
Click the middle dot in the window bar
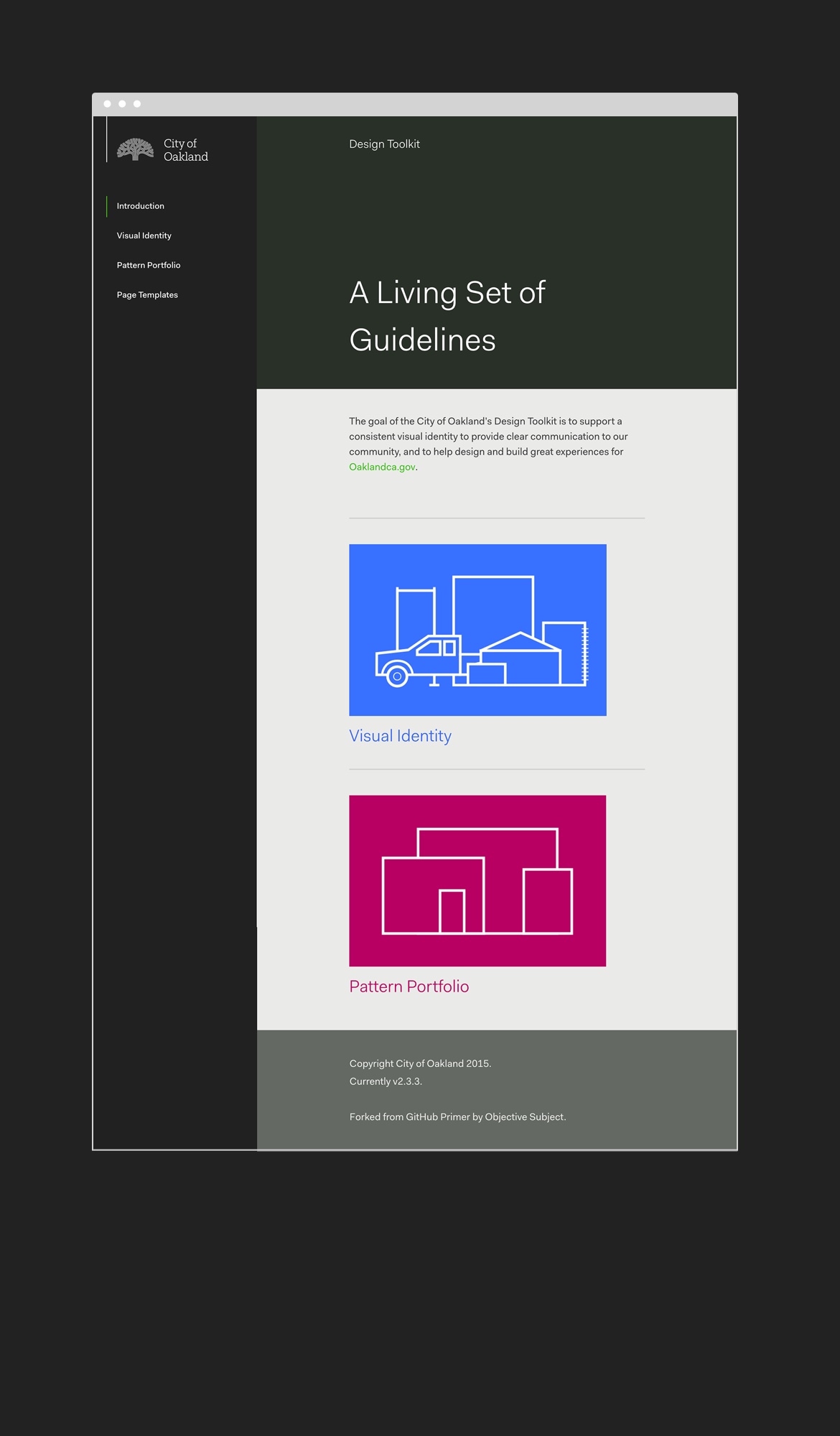pos(122,104)
